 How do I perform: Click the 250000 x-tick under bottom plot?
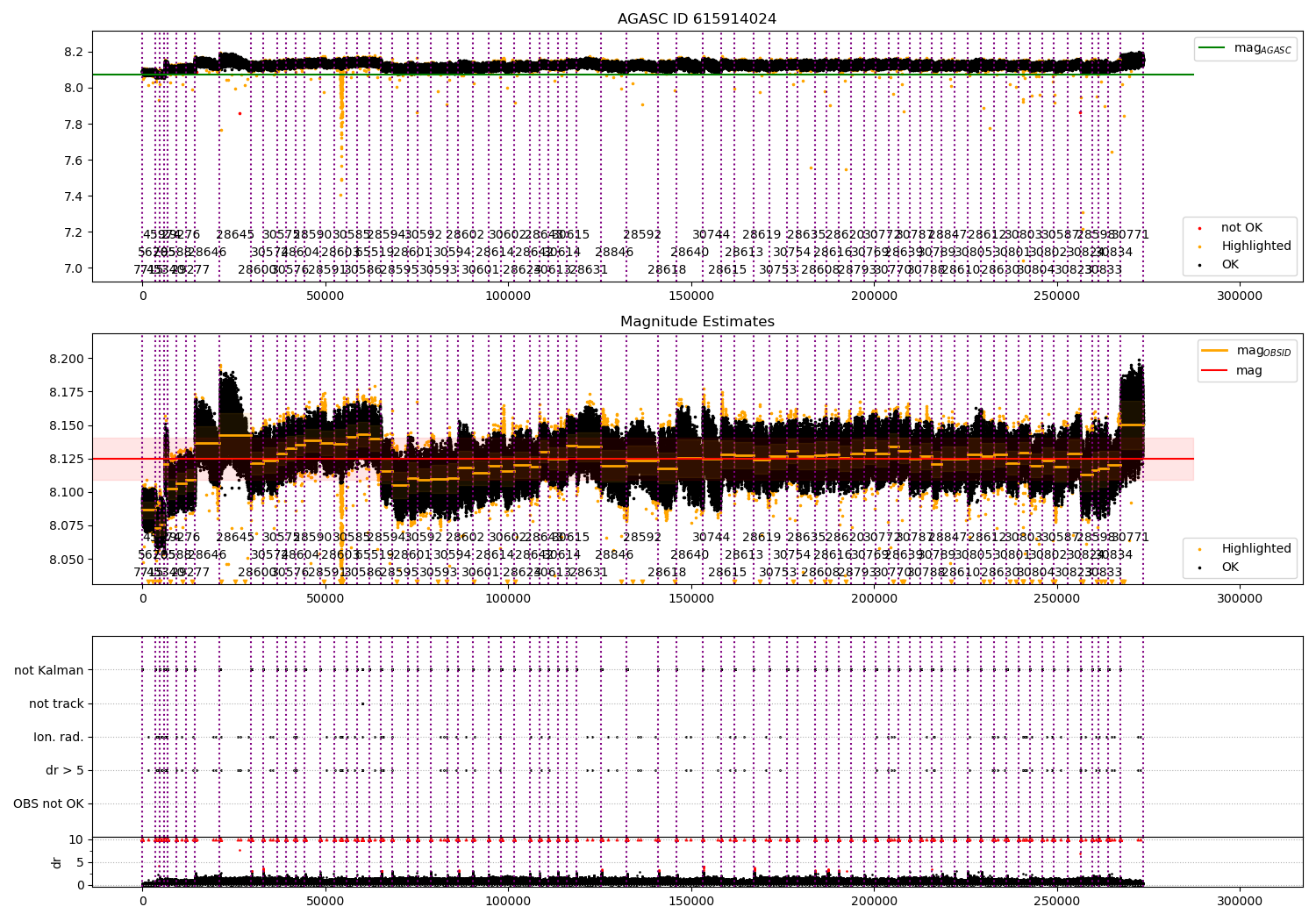(1057, 901)
